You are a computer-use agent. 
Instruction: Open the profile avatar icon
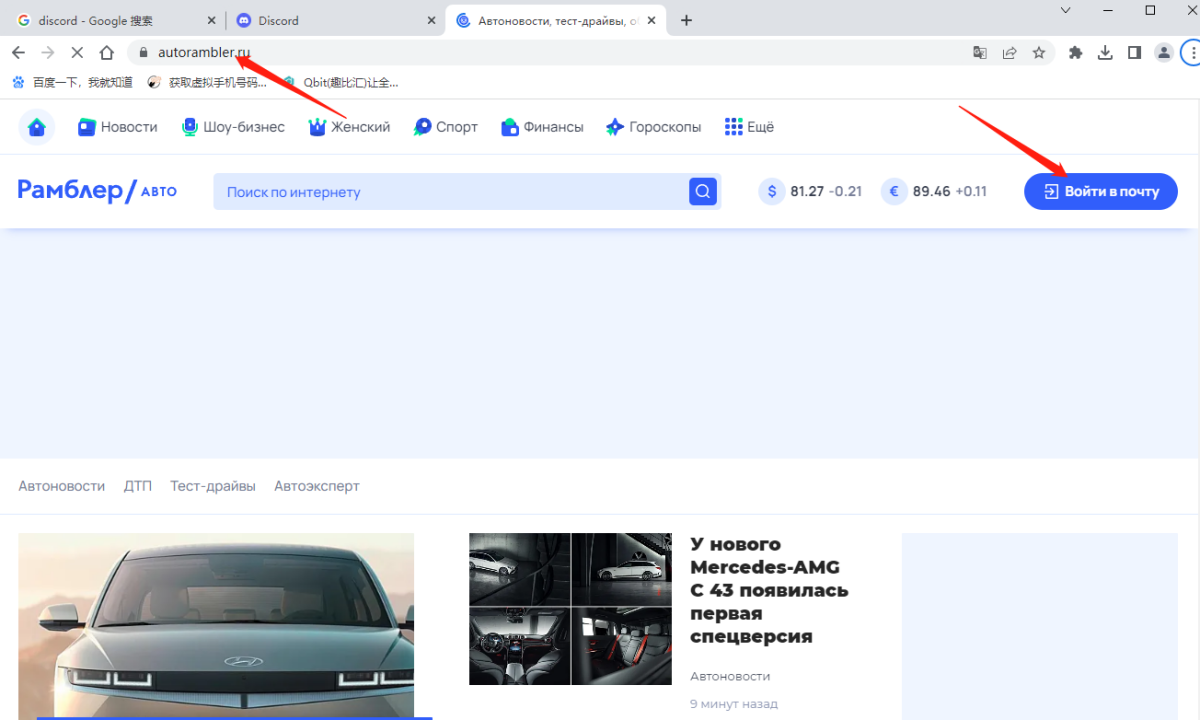pyautogui.click(x=1164, y=53)
